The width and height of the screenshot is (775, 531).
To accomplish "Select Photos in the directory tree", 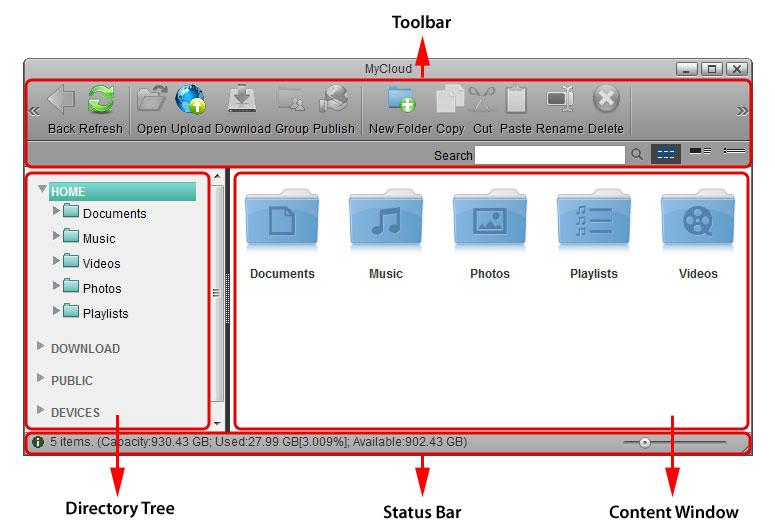I will [102, 289].
